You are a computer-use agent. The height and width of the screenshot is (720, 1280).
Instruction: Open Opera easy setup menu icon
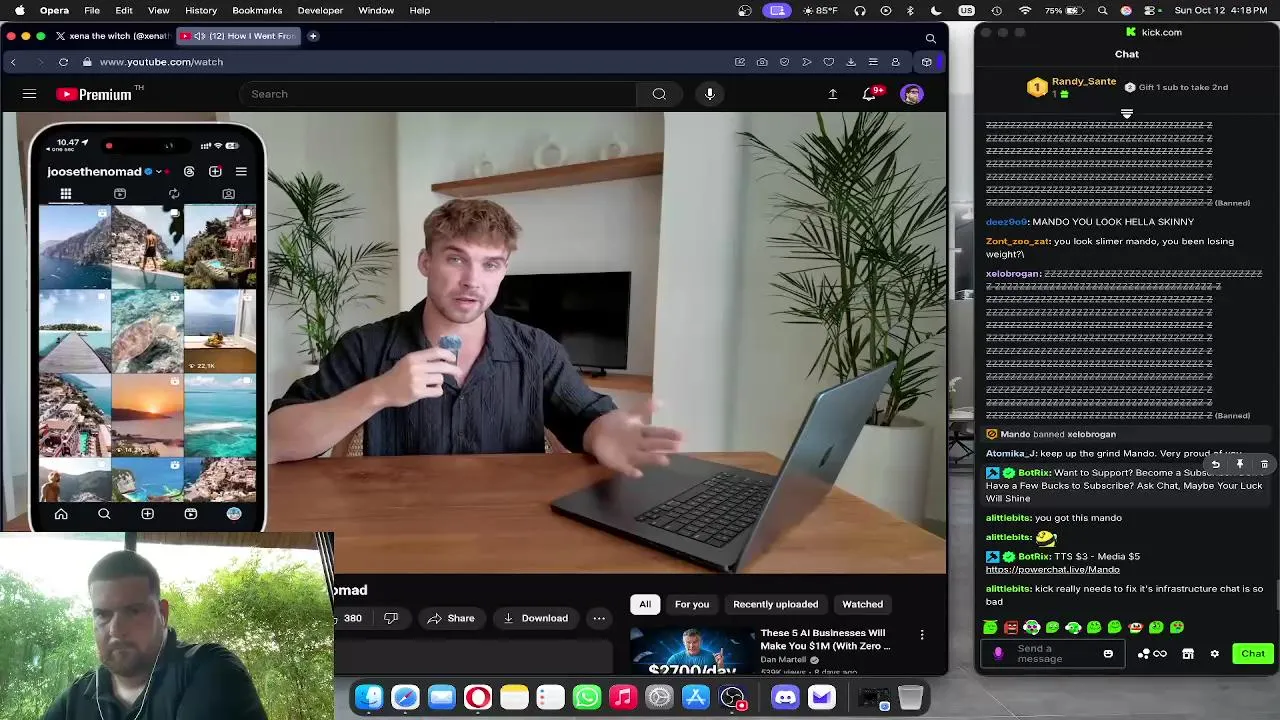873,62
